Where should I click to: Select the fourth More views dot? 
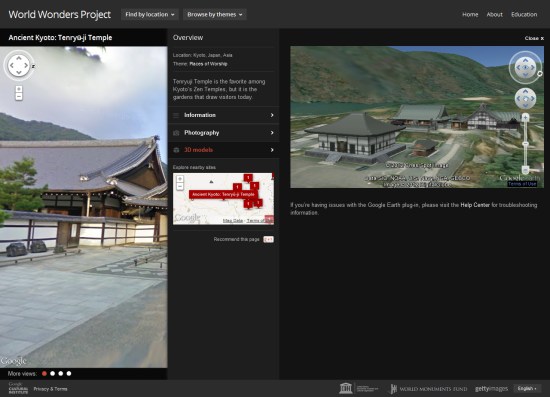pyautogui.click(x=69, y=374)
